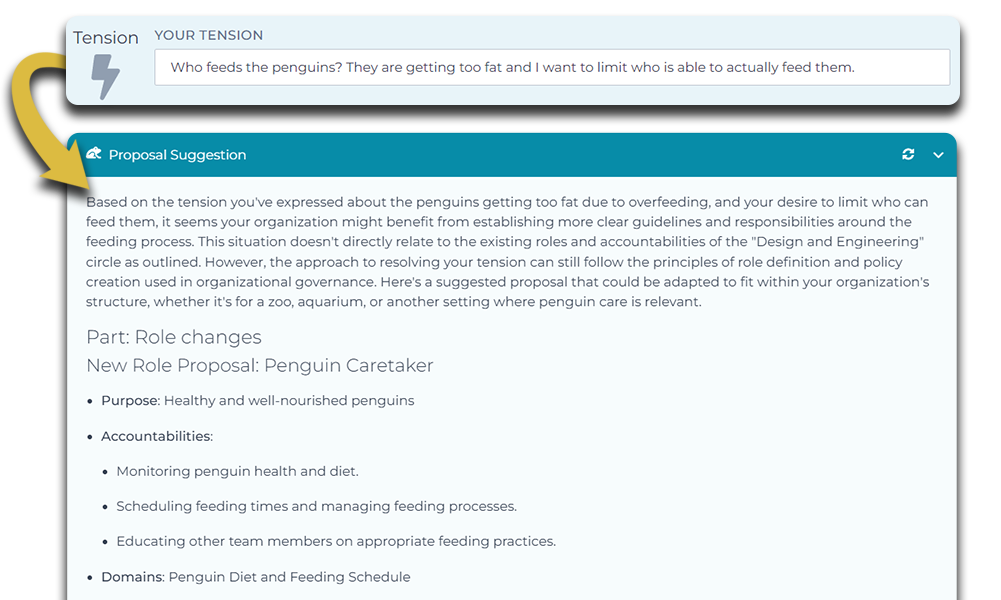
Task: Click the Proposal Suggestion title text
Action: [x=177, y=155]
